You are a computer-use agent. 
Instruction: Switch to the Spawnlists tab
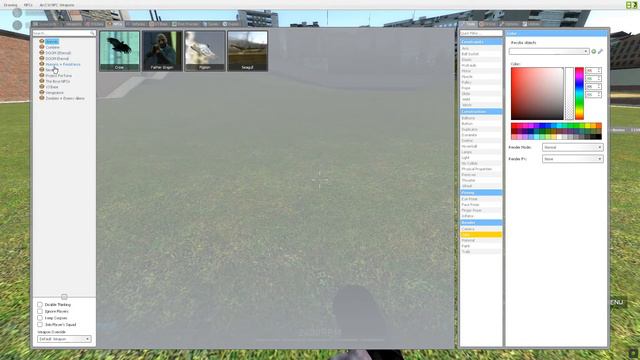click(45, 24)
